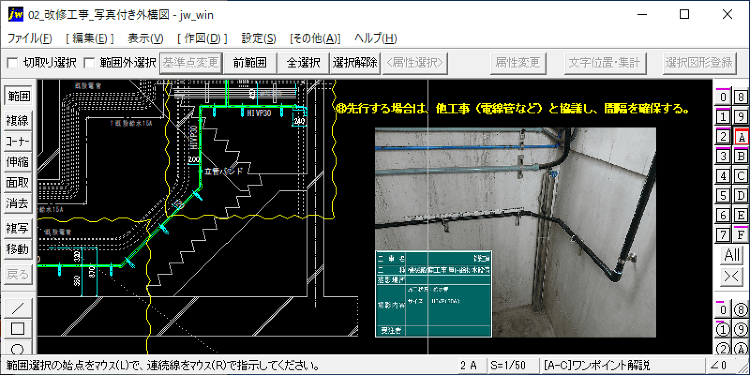Toggle layer 4 in the layer bar
The image size is (750, 375).
(723, 176)
